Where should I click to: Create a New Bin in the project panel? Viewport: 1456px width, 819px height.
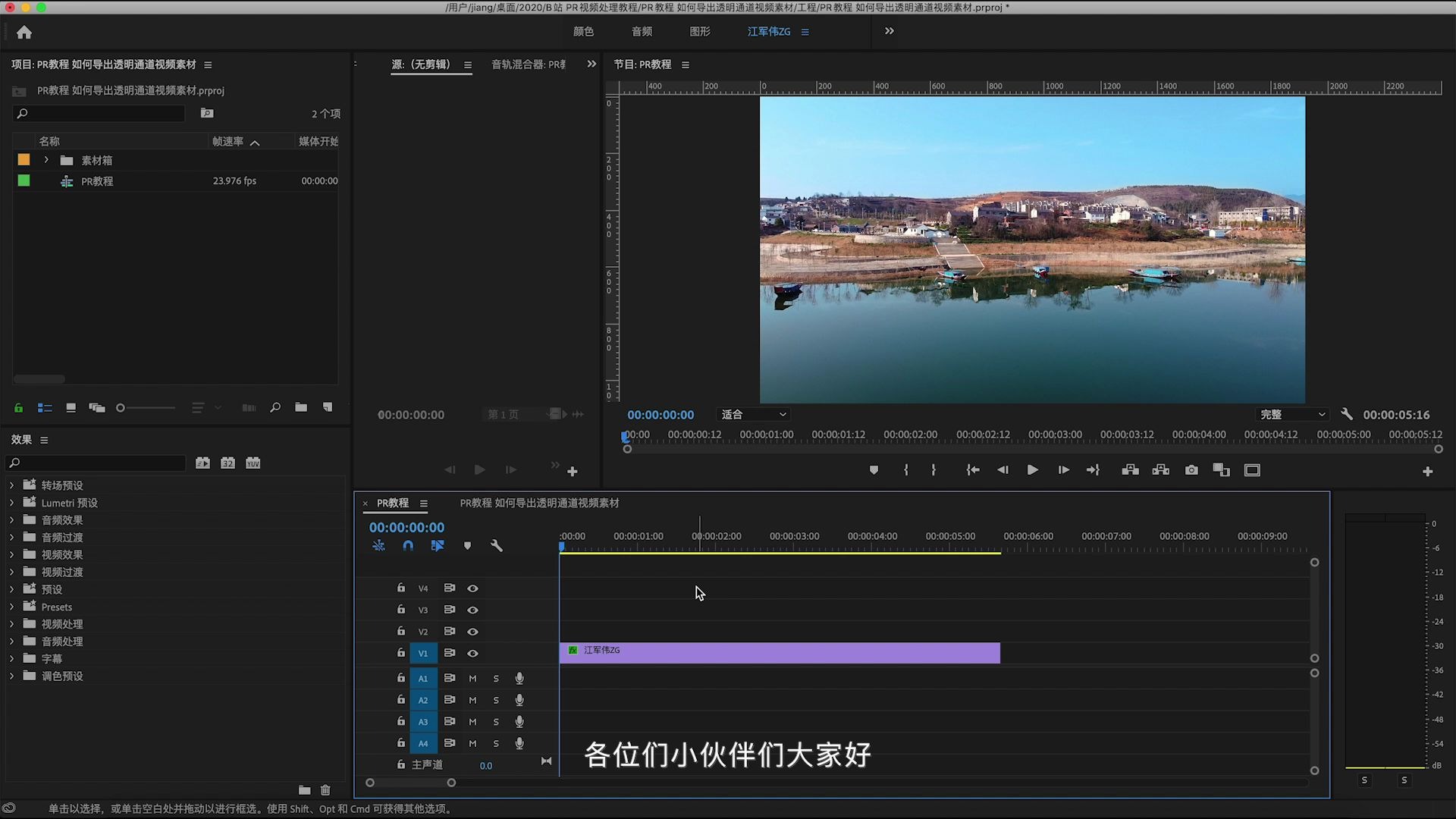tap(301, 408)
